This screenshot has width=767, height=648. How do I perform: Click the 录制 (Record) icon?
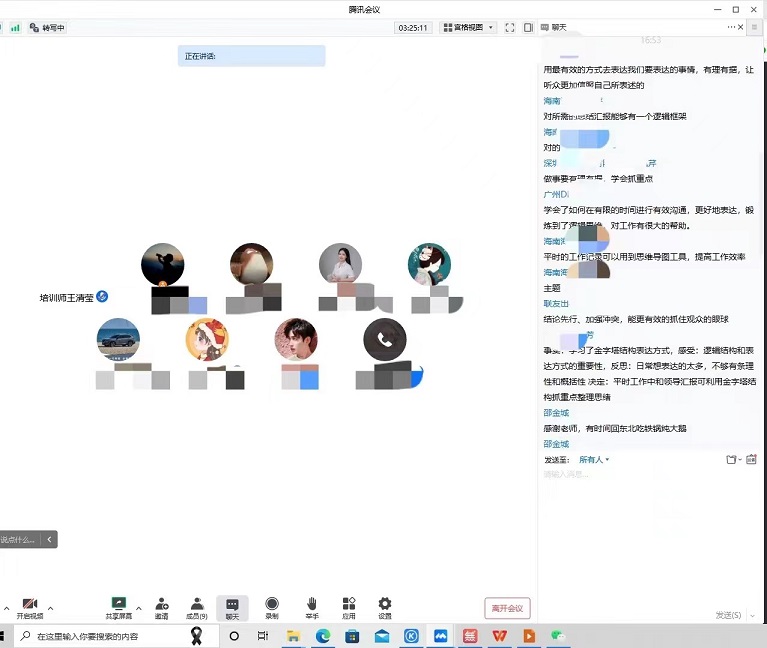point(272,607)
